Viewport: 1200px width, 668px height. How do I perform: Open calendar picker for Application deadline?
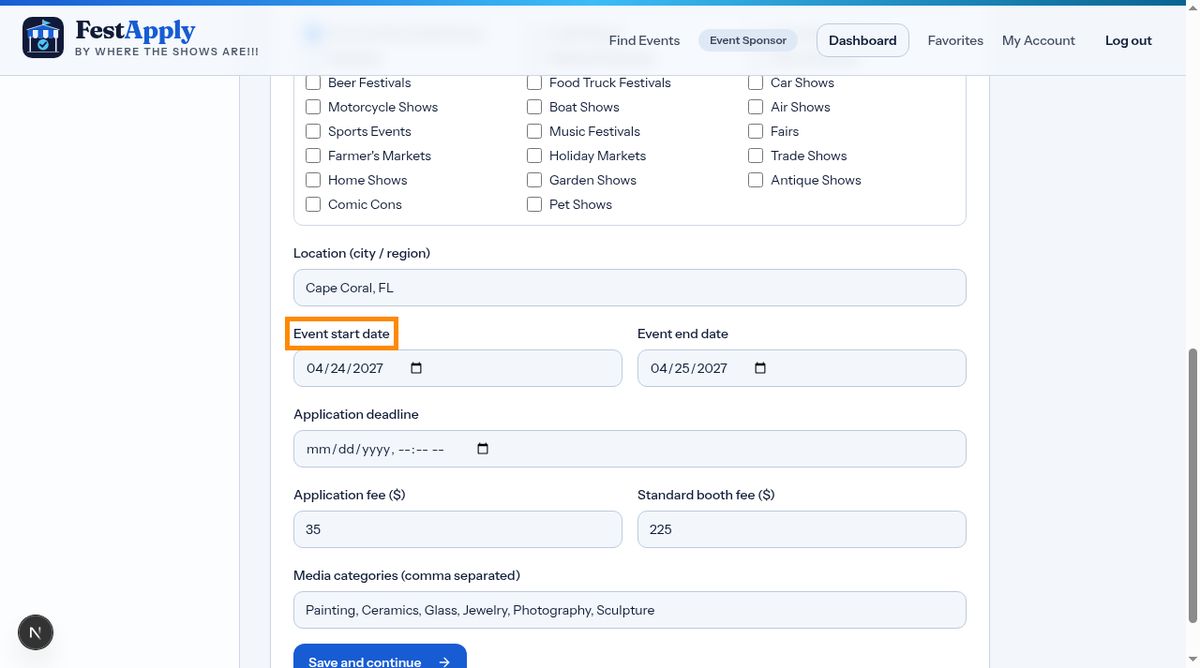click(483, 449)
